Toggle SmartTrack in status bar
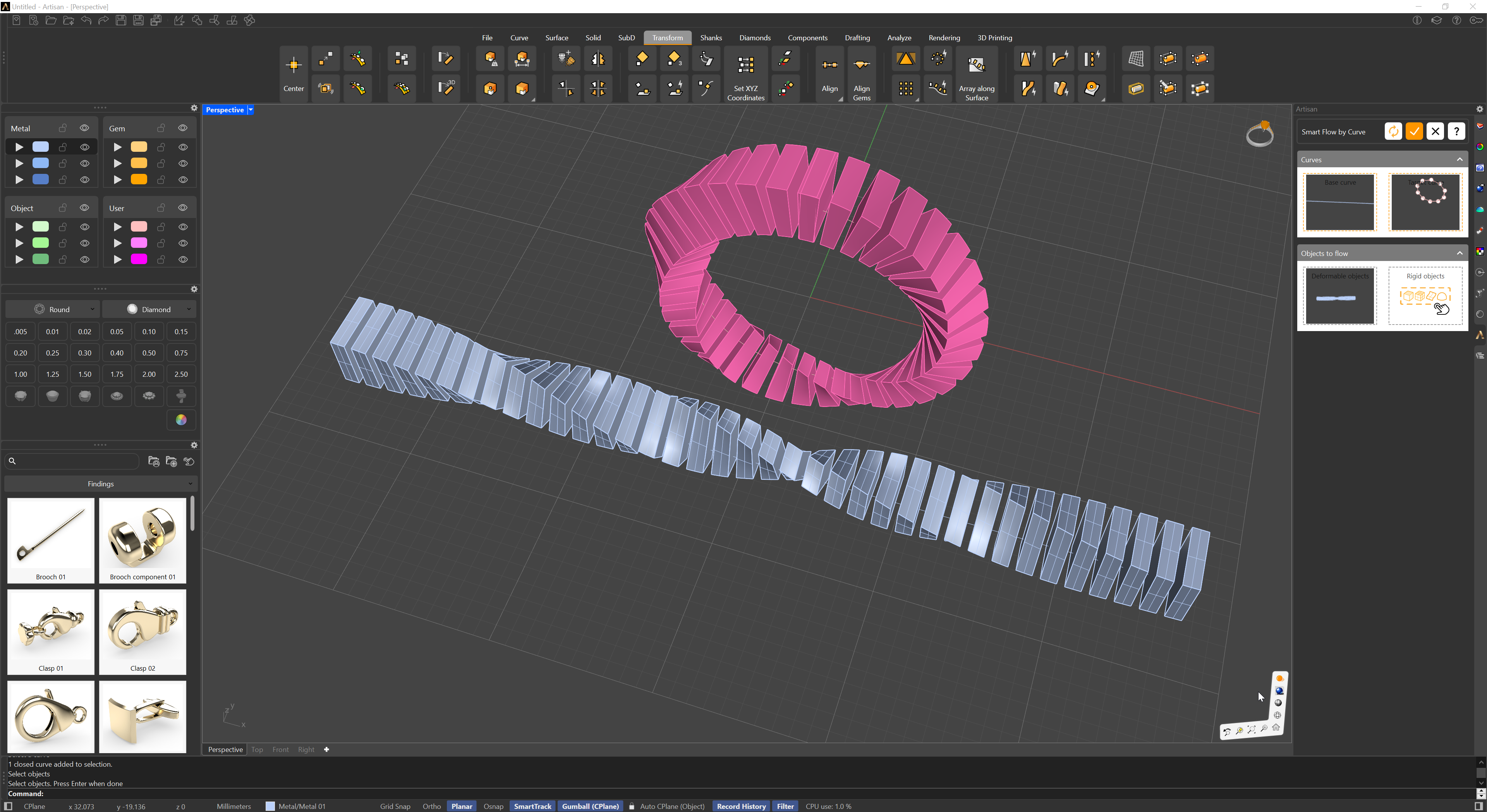The height and width of the screenshot is (812, 1487). (532, 806)
